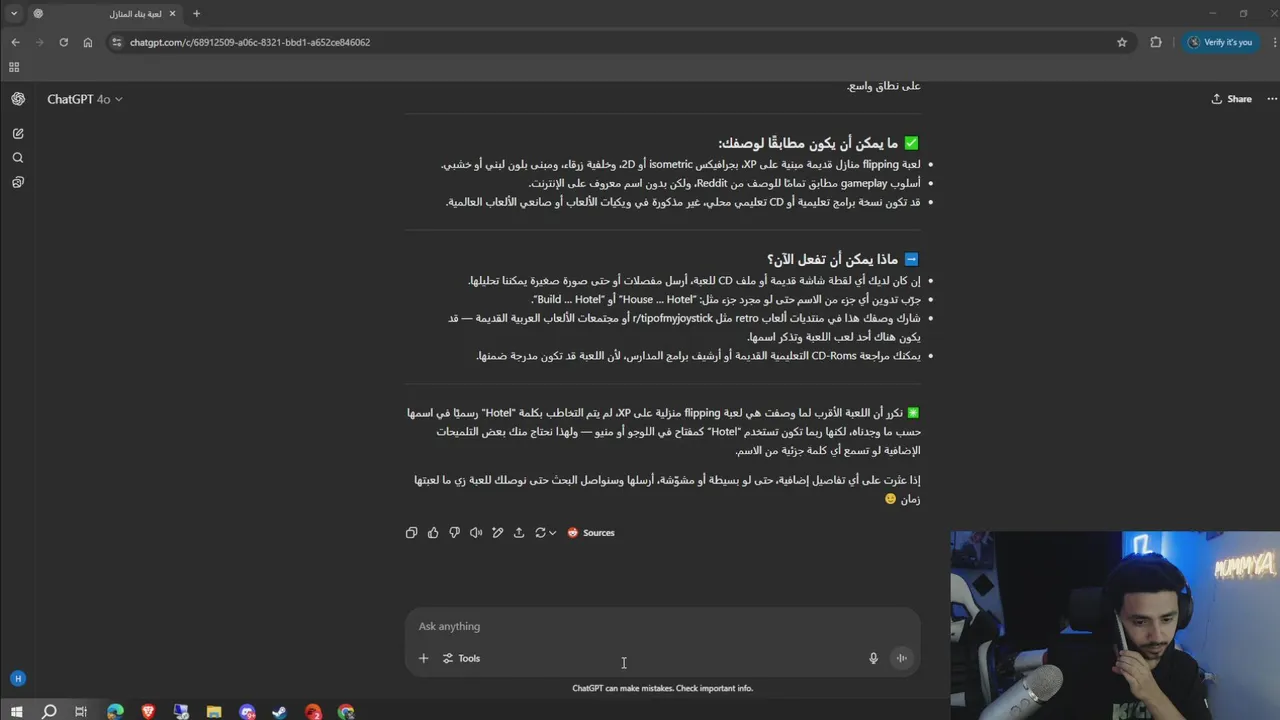
Task: Select the chatgpt.com address bar URL
Action: point(250,42)
